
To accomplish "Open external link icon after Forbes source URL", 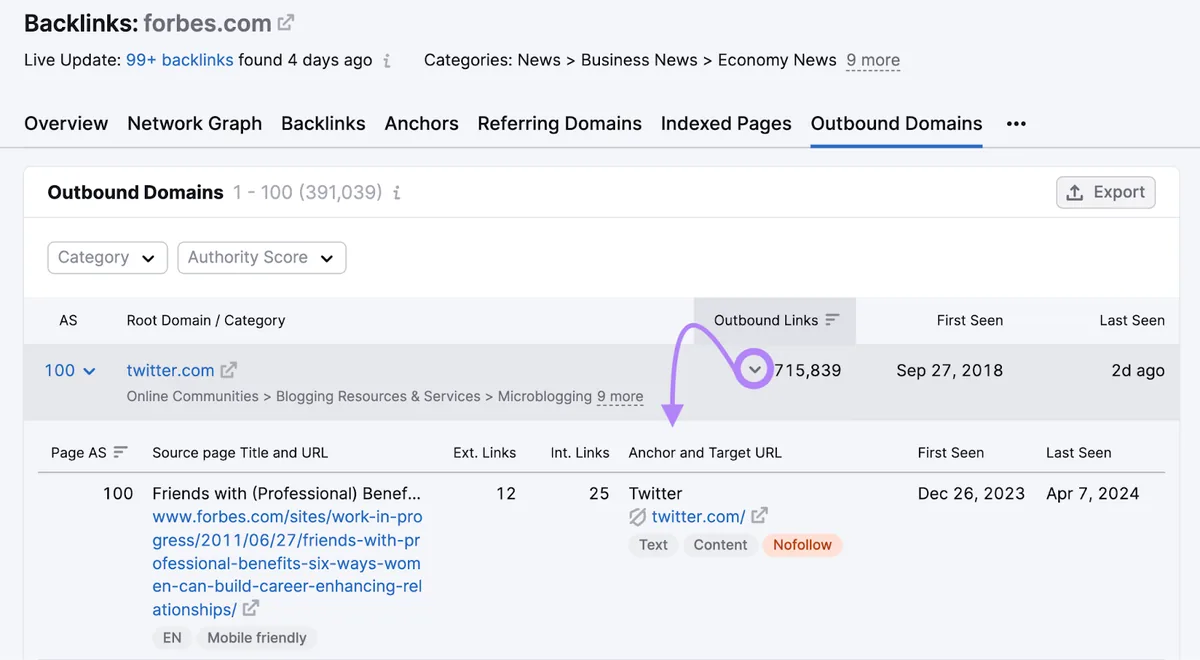I will click(x=250, y=609).
